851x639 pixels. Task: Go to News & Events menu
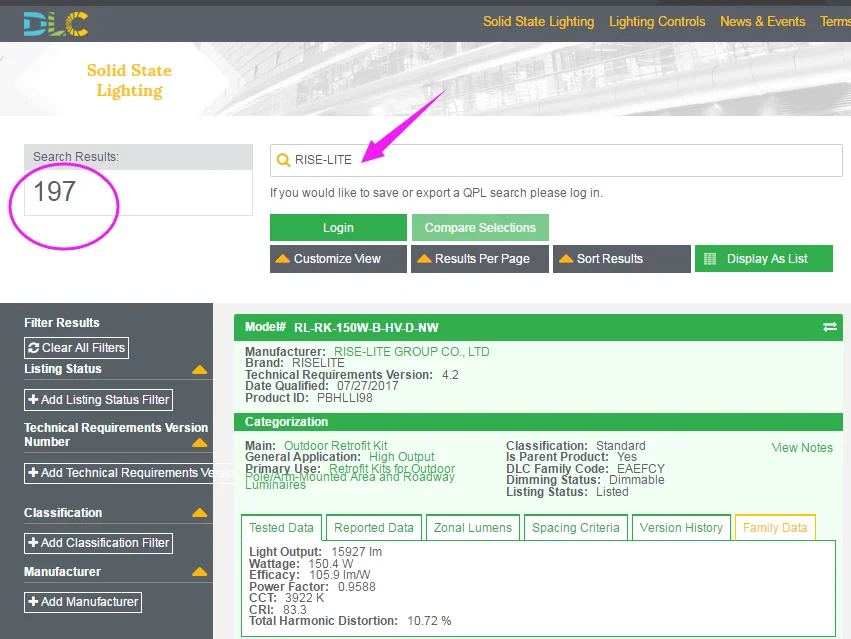pyautogui.click(x=763, y=22)
